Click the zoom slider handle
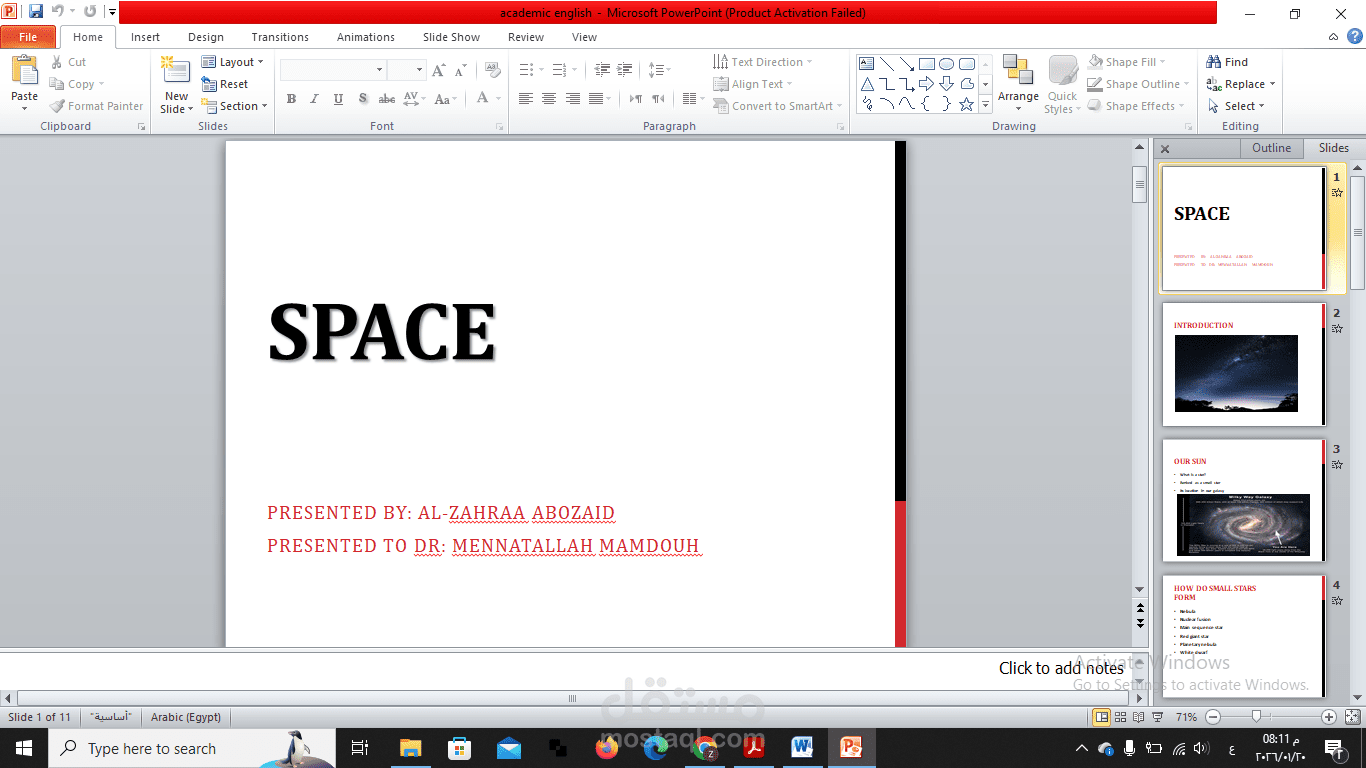 pyautogui.click(x=1256, y=716)
